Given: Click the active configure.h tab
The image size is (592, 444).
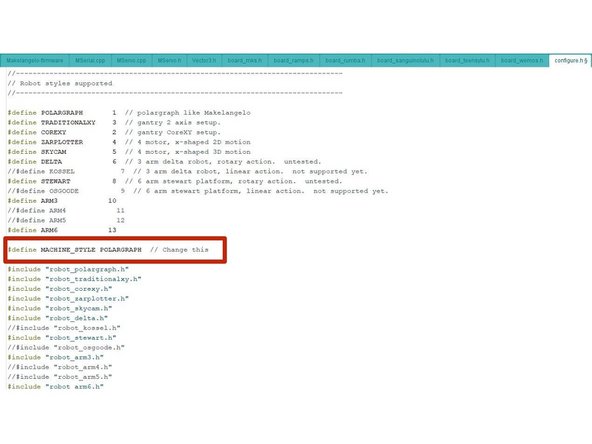Looking at the screenshot, I should coord(570,60).
